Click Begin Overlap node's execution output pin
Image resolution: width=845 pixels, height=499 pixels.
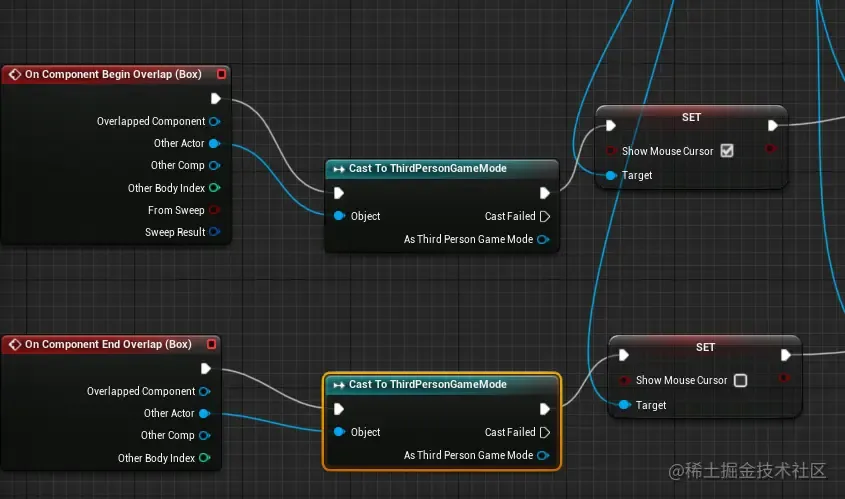pos(216,99)
